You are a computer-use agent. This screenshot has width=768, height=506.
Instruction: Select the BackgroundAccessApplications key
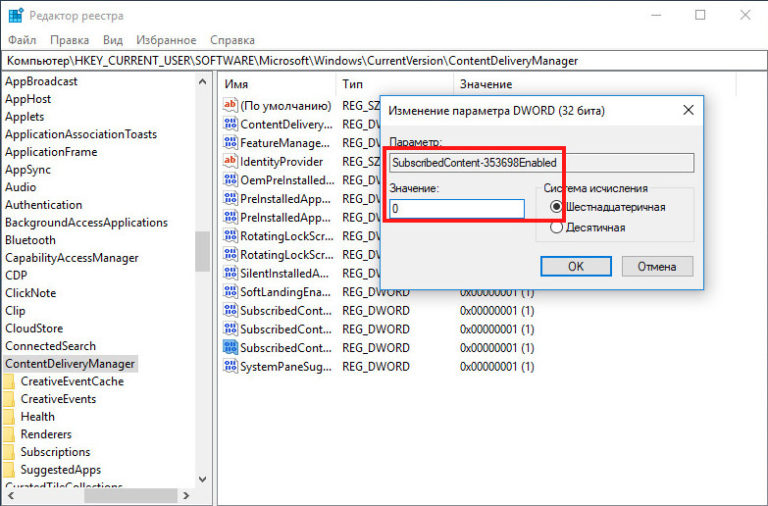point(86,222)
